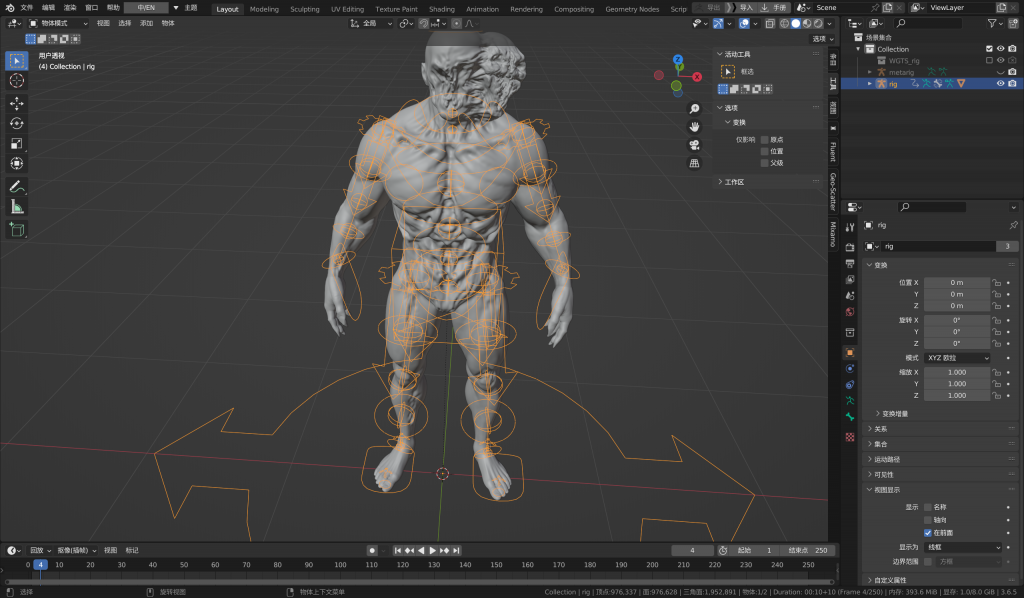The width and height of the screenshot is (1024, 598).
Task: Expand the 关系 (Relations) panel
Action: pyautogui.click(x=880, y=429)
